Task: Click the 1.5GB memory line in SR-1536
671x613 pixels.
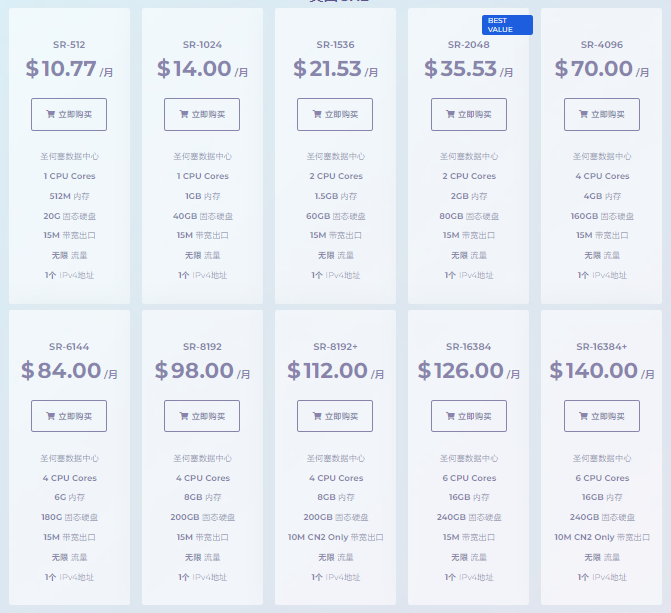Action: coord(336,196)
